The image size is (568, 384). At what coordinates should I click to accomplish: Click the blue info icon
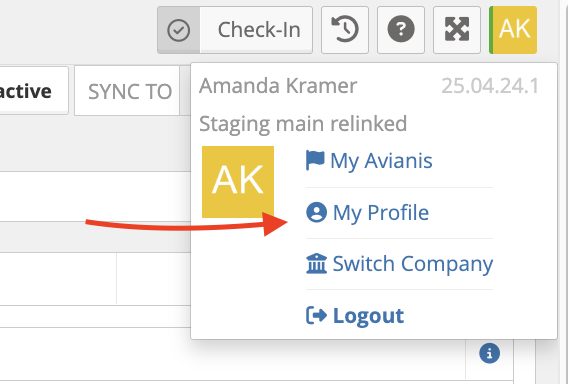point(489,353)
